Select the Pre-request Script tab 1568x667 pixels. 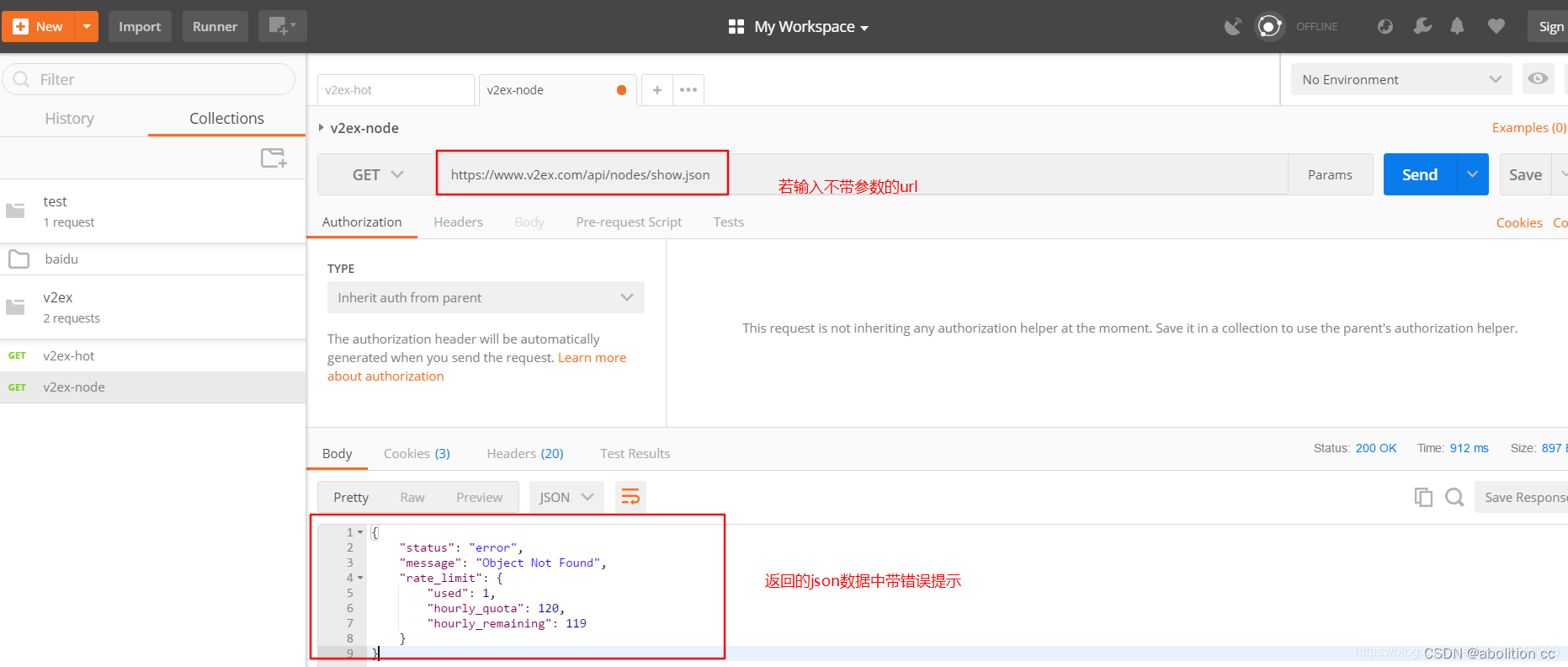pos(629,221)
